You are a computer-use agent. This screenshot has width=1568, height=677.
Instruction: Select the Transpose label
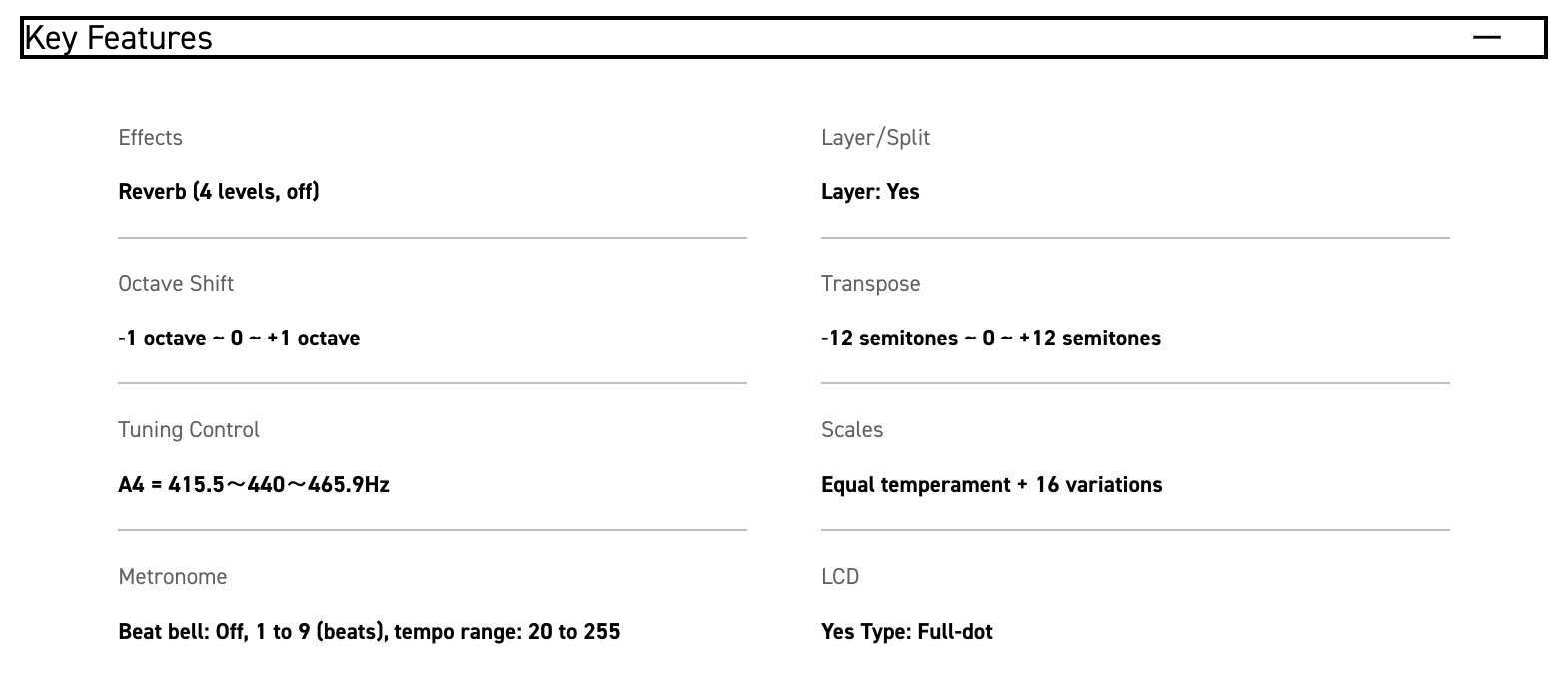pos(870,284)
